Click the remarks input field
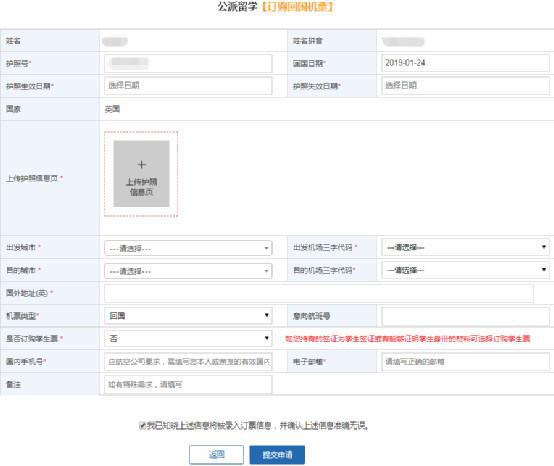This screenshot has width=554, height=466. coord(188,384)
